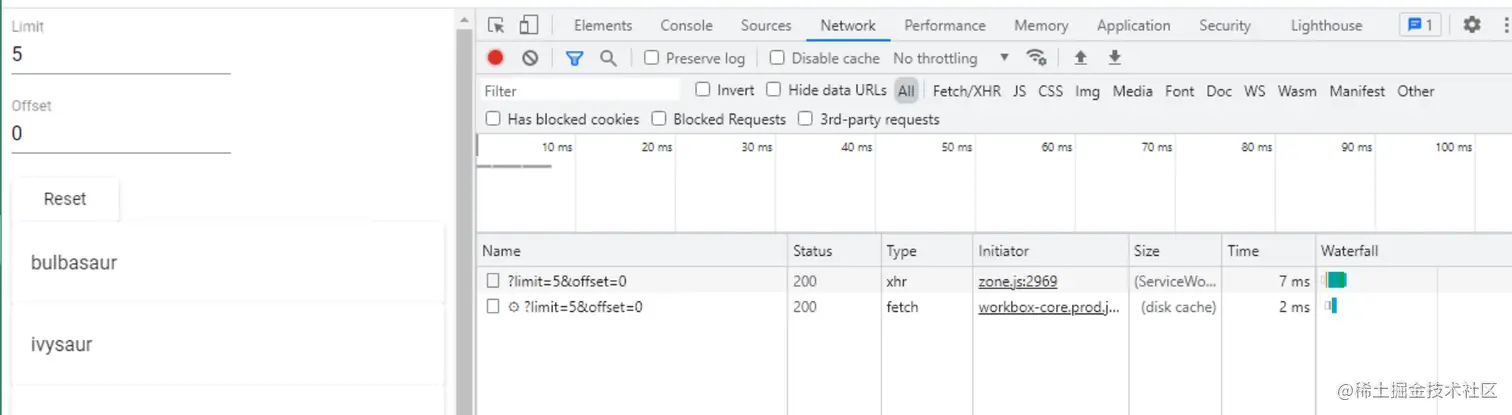Switch to the Console tab
The width and height of the screenshot is (1512, 415).
tap(686, 26)
